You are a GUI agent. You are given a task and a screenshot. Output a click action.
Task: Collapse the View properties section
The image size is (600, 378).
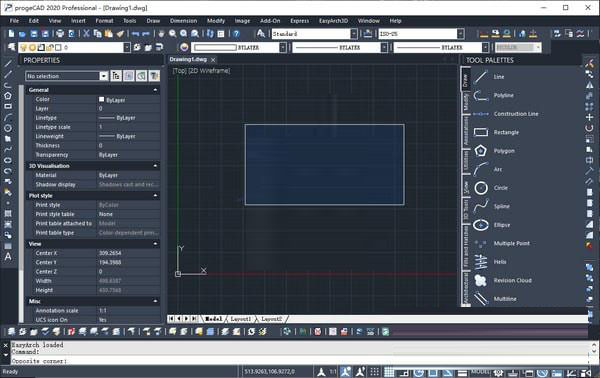[x=155, y=244]
